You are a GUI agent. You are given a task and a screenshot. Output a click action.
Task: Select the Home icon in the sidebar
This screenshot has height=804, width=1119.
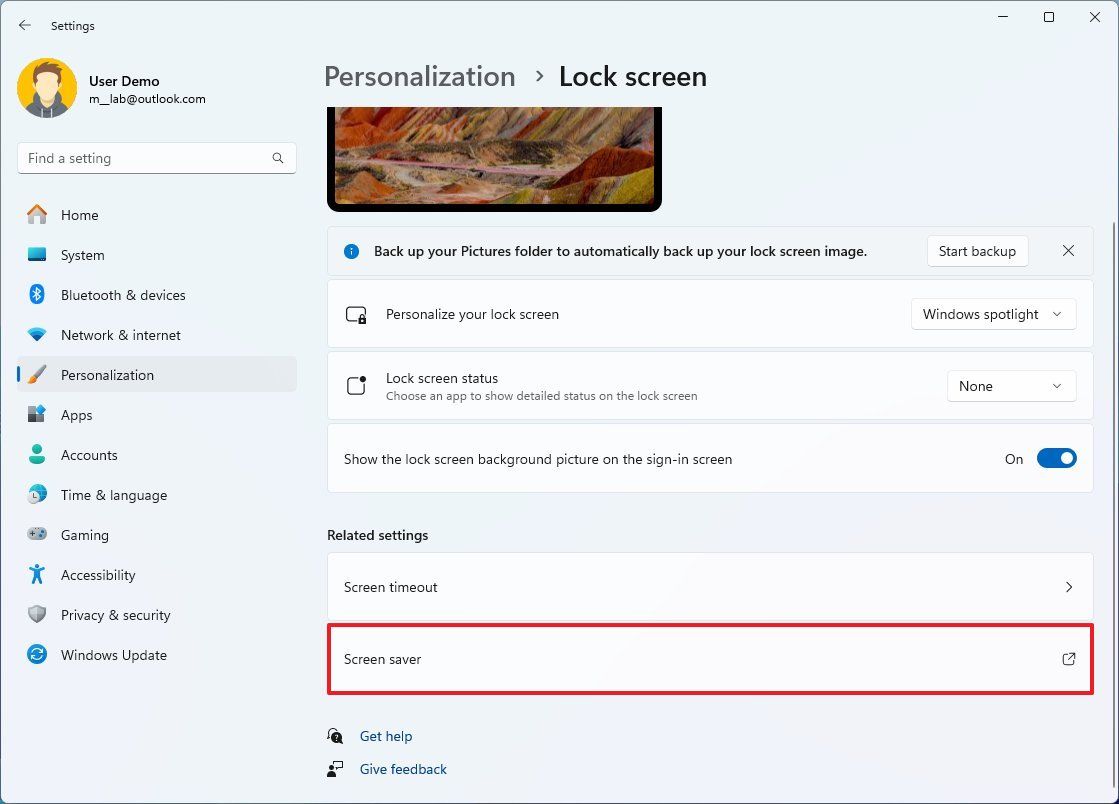tap(38, 215)
